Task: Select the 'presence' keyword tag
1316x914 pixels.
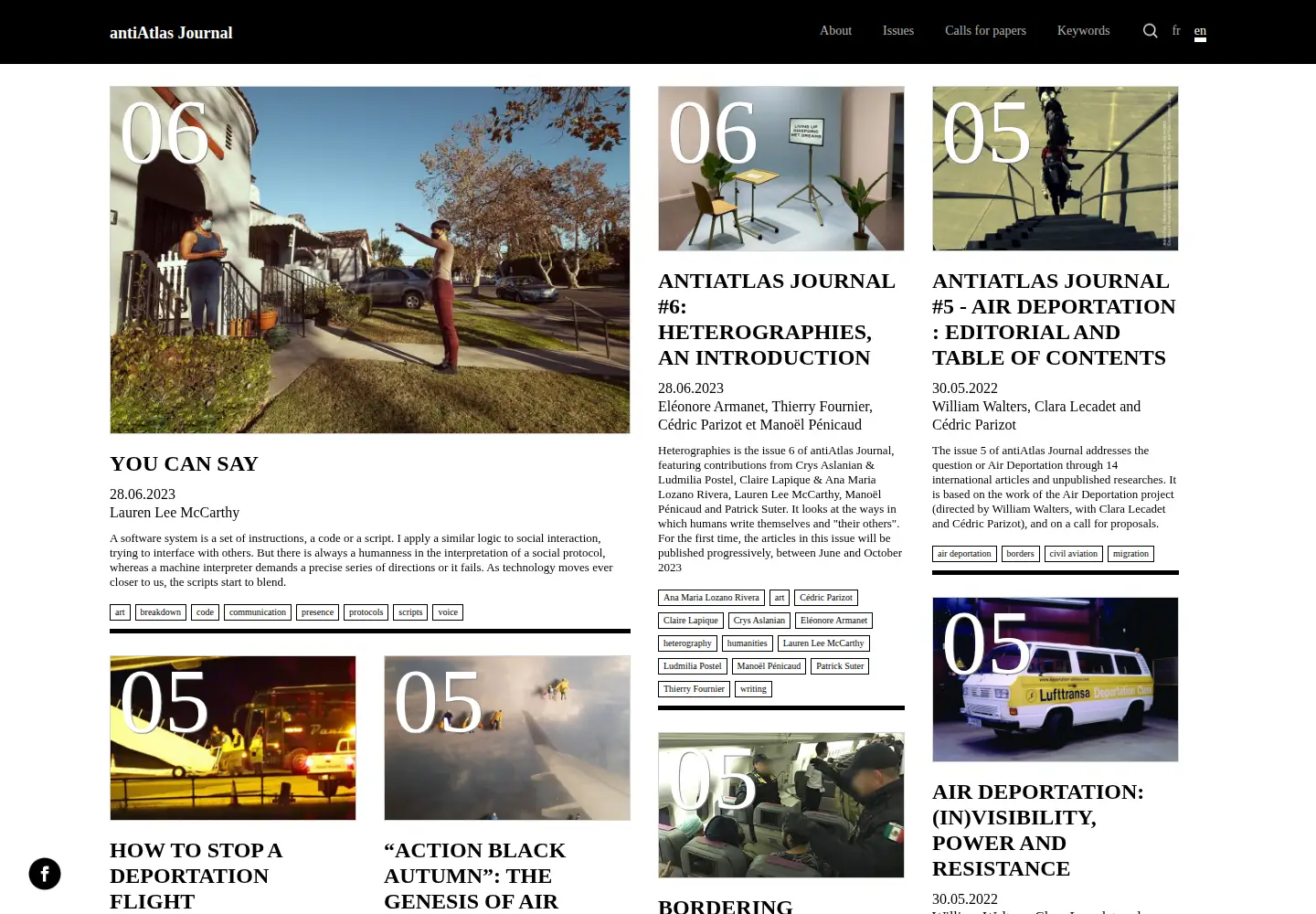Action: point(317,612)
